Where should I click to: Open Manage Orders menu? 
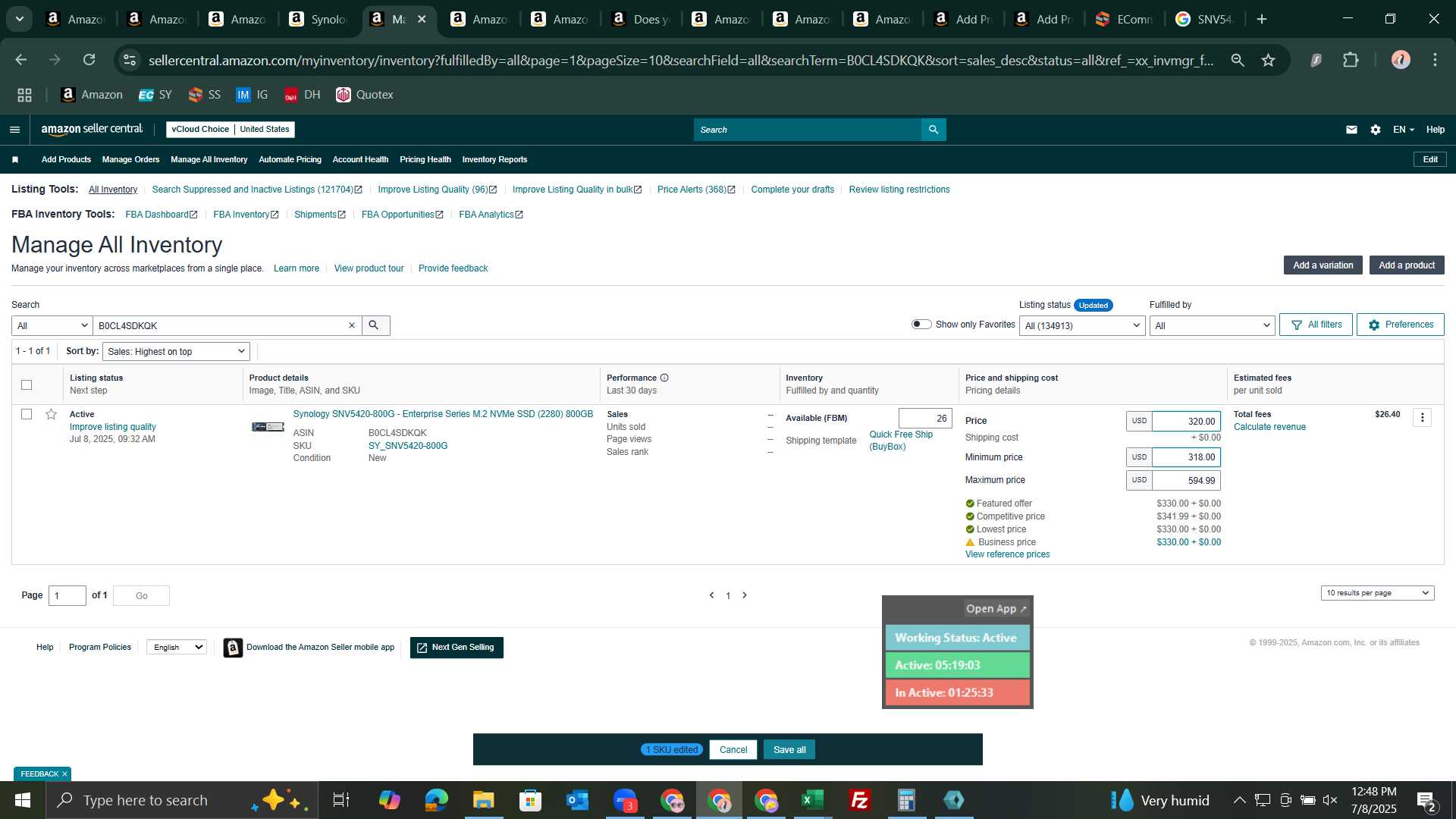coord(130,159)
